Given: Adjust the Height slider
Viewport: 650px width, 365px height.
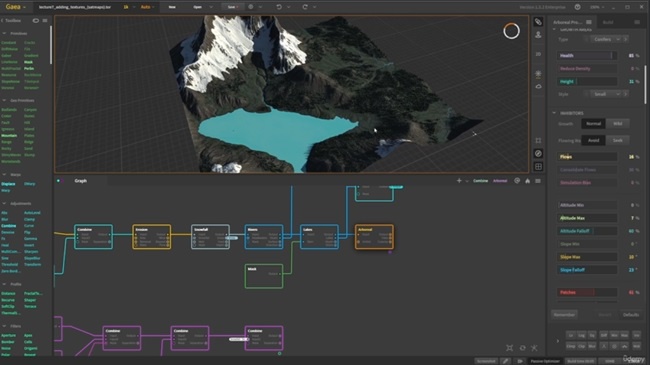Looking at the screenshot, I should click(x=587, y=82).
